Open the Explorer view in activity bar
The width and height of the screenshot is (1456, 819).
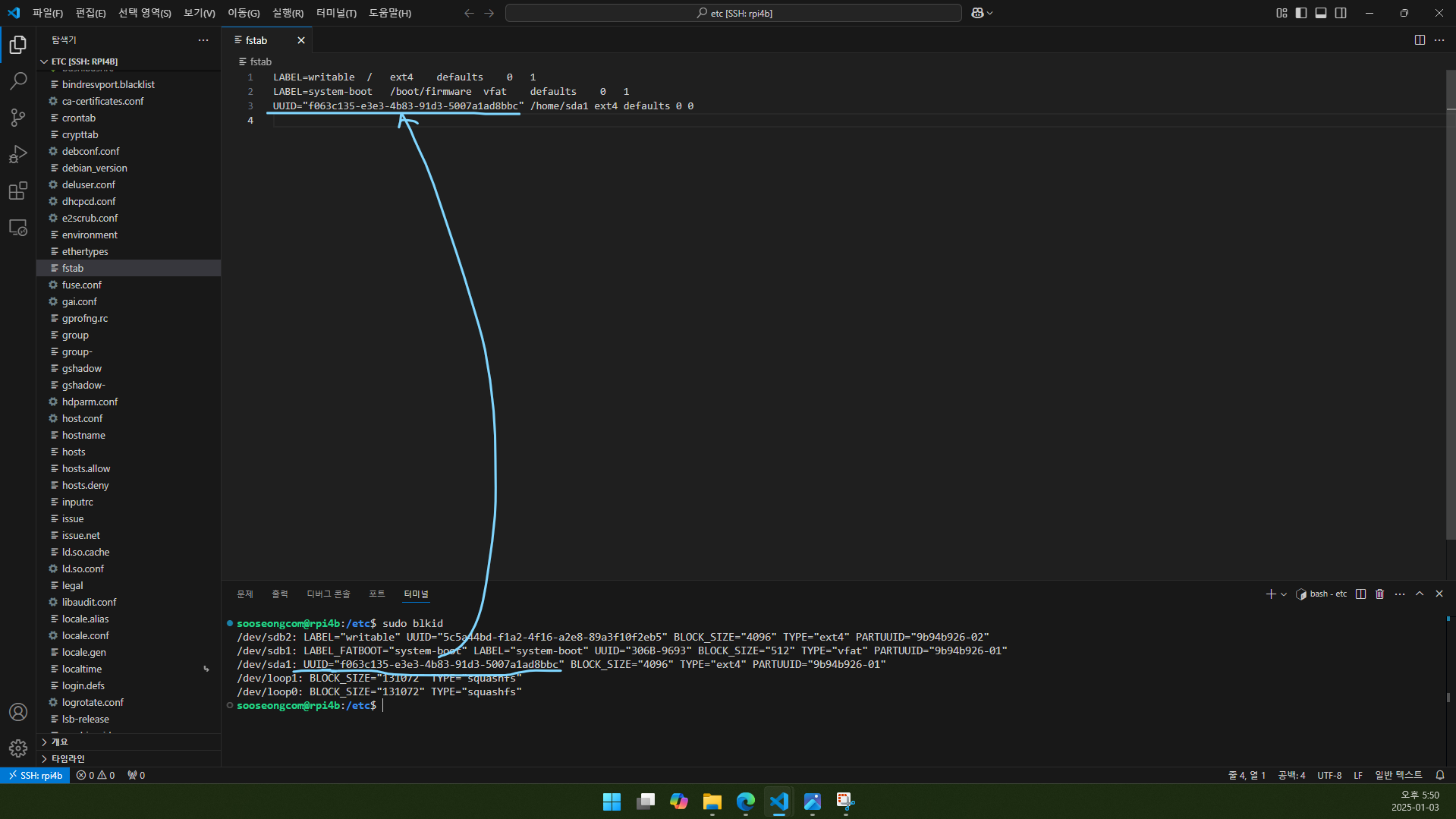point(18,45)
